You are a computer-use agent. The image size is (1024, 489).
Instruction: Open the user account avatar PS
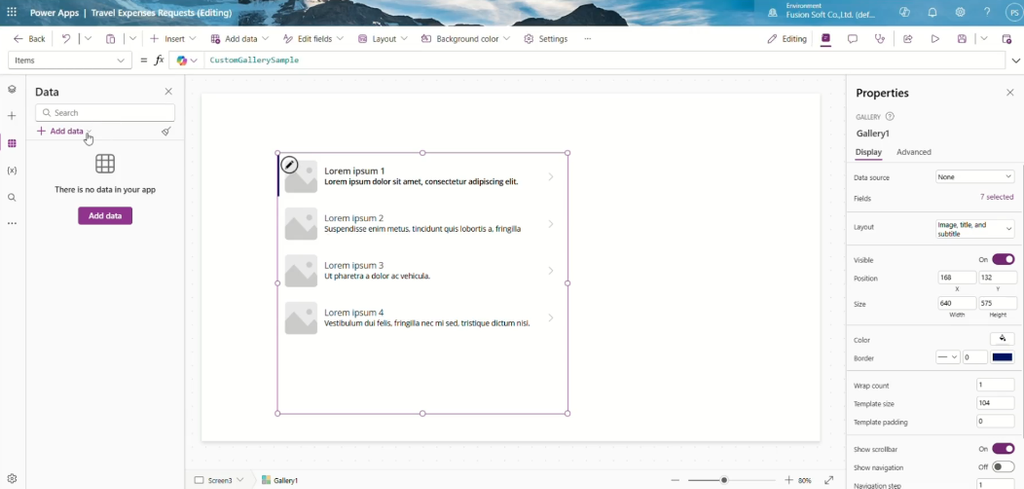pos(1012,12)
